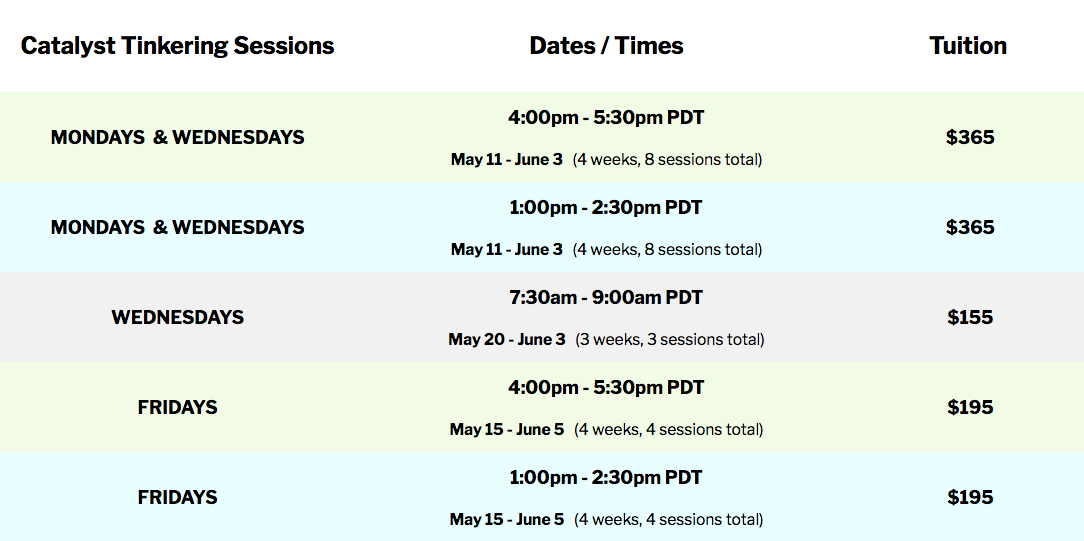
Task: Click the first 1:00pm - 2:30pm PDT time
Action: click(x=606, y=207)
